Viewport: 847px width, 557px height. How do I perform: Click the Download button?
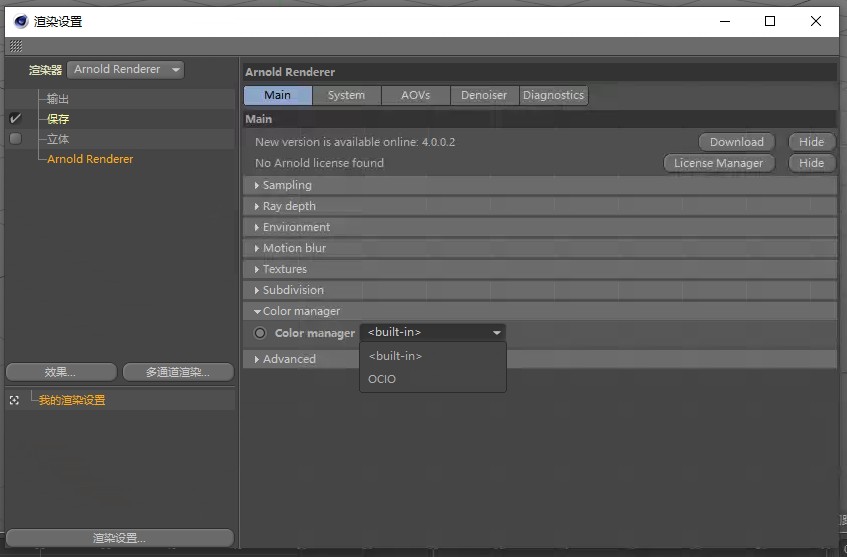(737, 142)
